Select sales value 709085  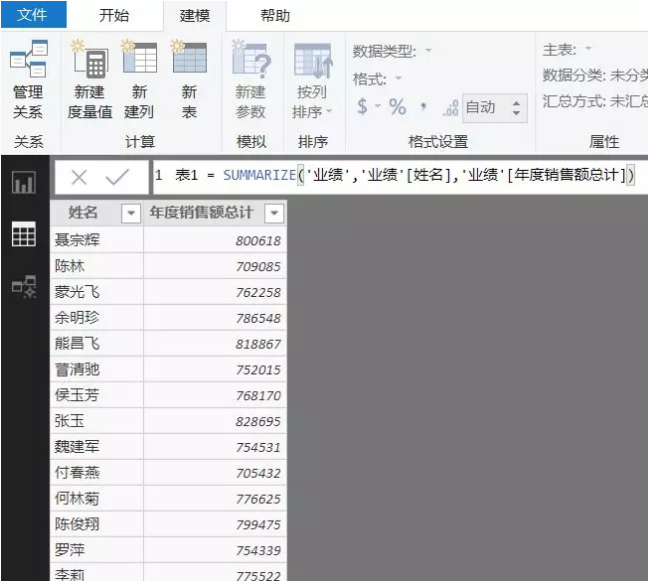tap(215, 266)
